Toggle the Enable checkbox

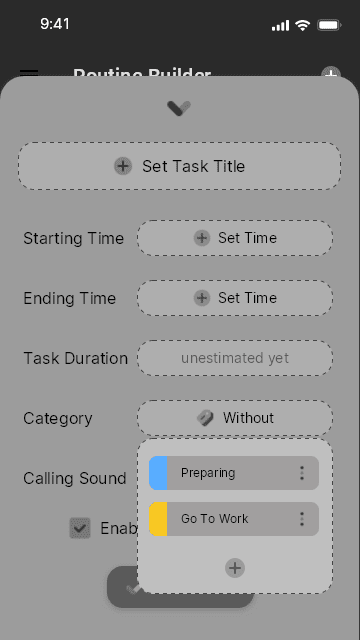80,528
